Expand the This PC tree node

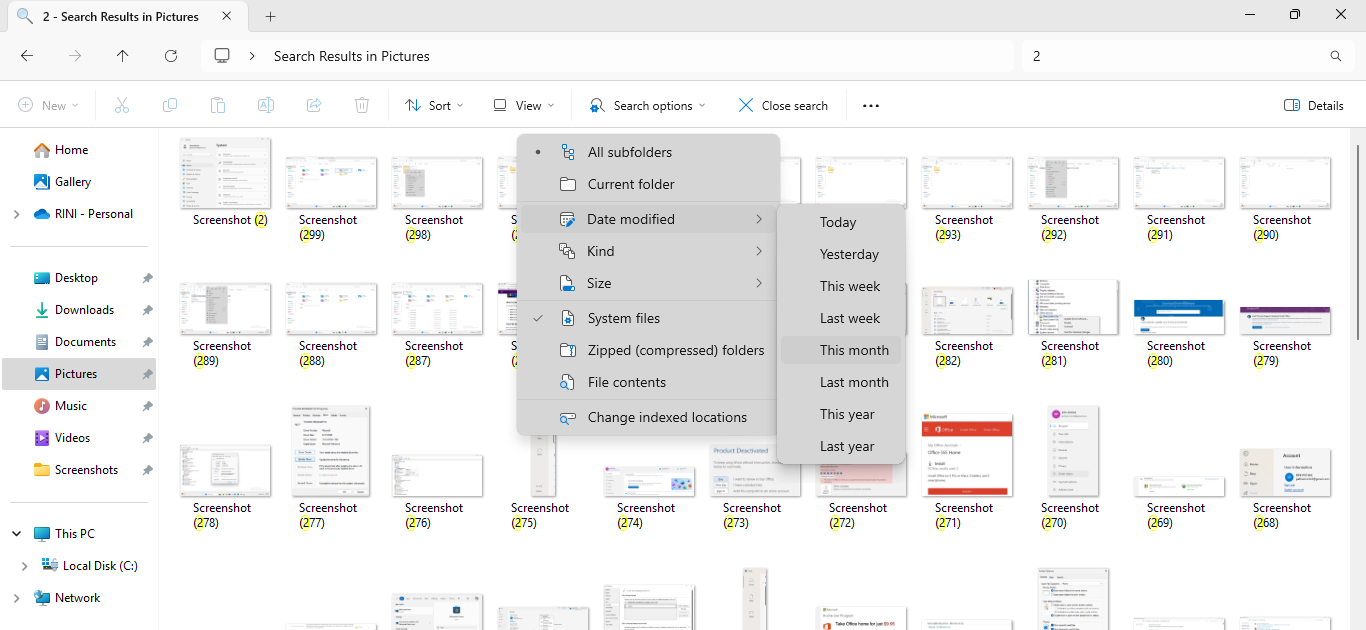coord(17,534)
